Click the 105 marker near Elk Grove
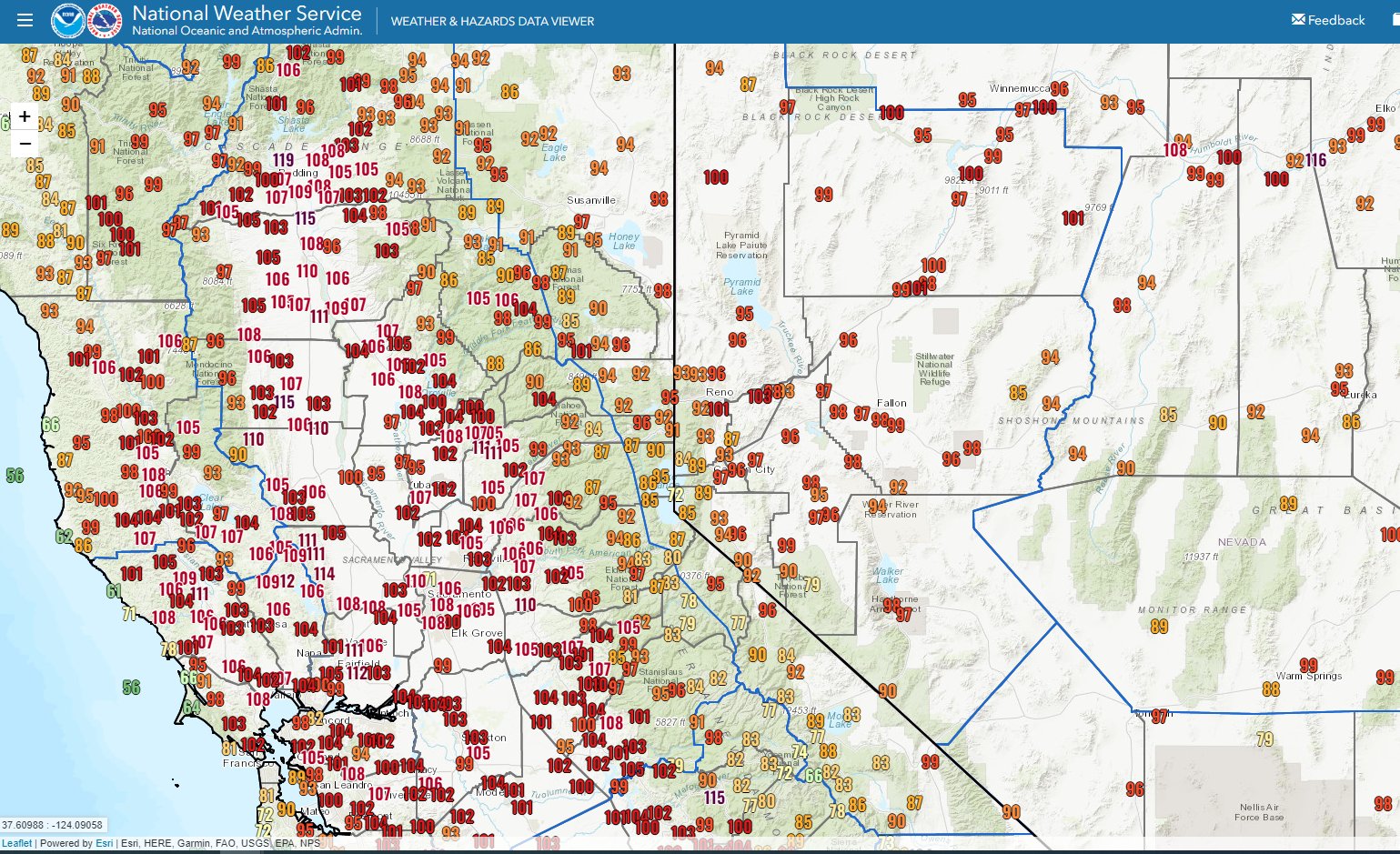This screenshot has height=854, width=1400. pyautogui.click(x=529, y=648)
